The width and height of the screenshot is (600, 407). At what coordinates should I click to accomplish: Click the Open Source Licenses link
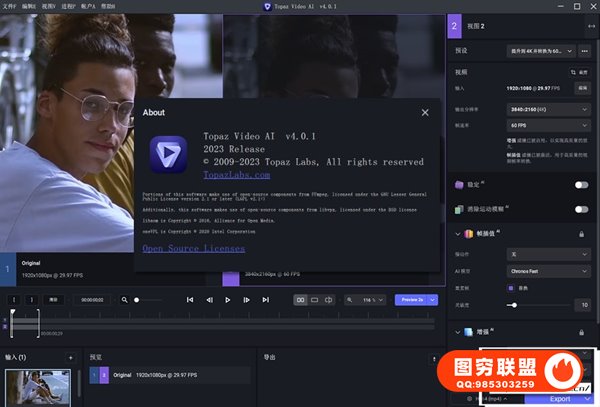(x=193, y=248)
